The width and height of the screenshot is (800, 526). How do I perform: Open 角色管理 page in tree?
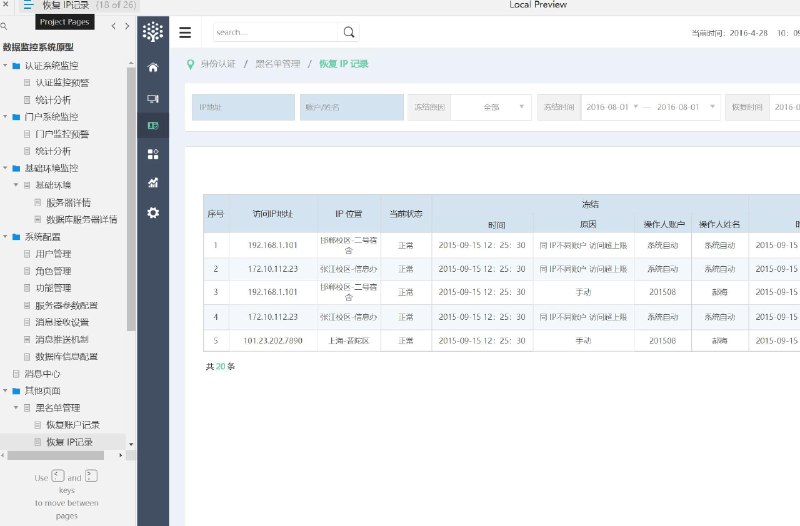click(53, 271)
